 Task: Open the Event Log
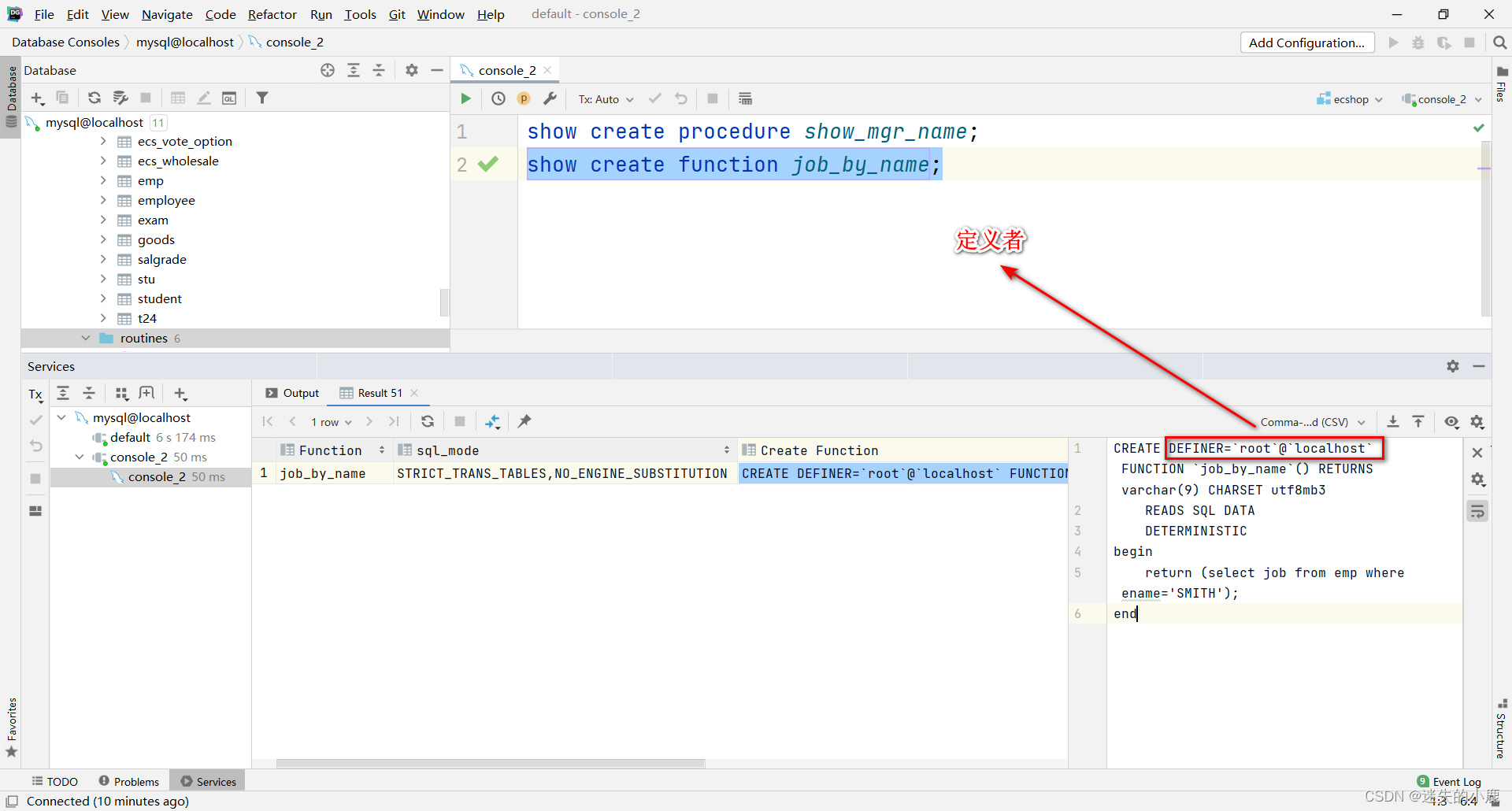[x=1449, y=781]
